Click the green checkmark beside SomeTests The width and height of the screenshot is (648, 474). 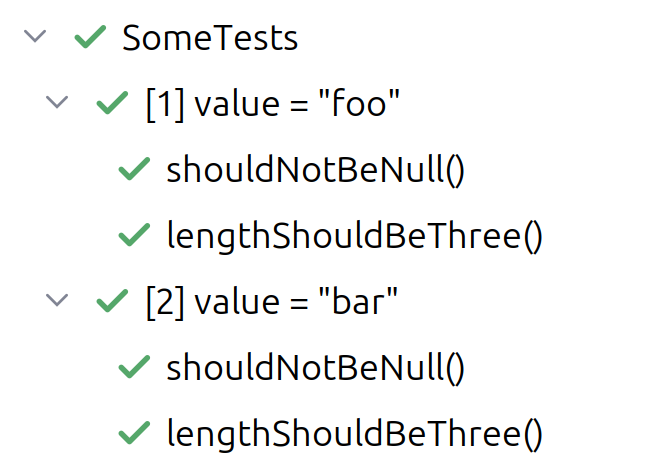(90, 38)
